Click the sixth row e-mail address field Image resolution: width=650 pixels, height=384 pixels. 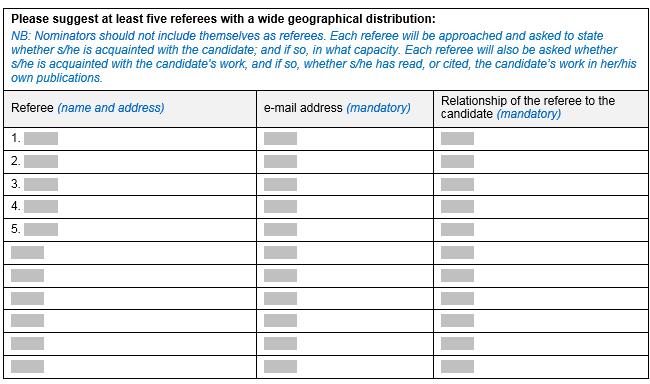280,252
